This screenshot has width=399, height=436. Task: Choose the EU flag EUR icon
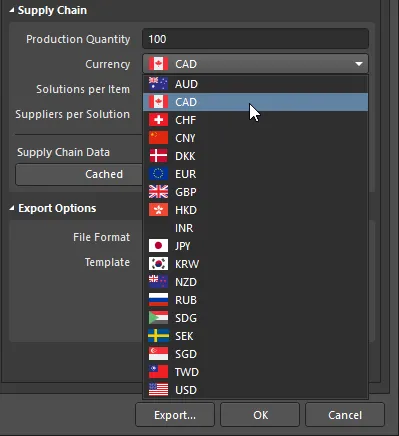click(x=158, y=174)
